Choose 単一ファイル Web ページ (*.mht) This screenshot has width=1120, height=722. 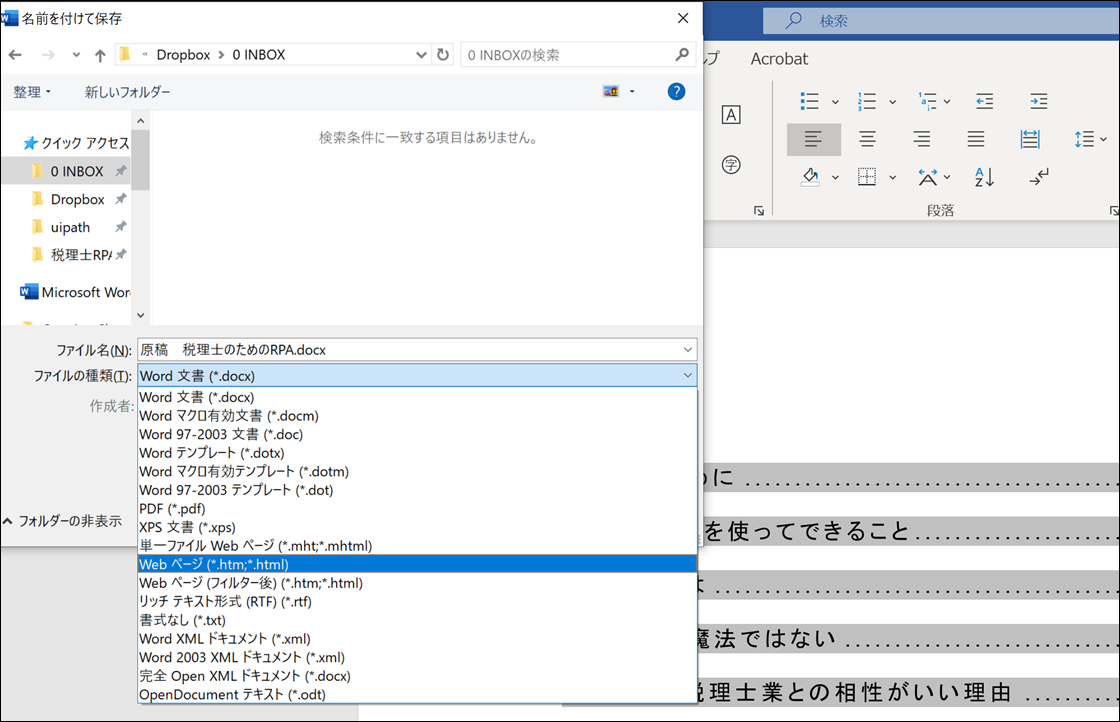(x=417, y=546)
